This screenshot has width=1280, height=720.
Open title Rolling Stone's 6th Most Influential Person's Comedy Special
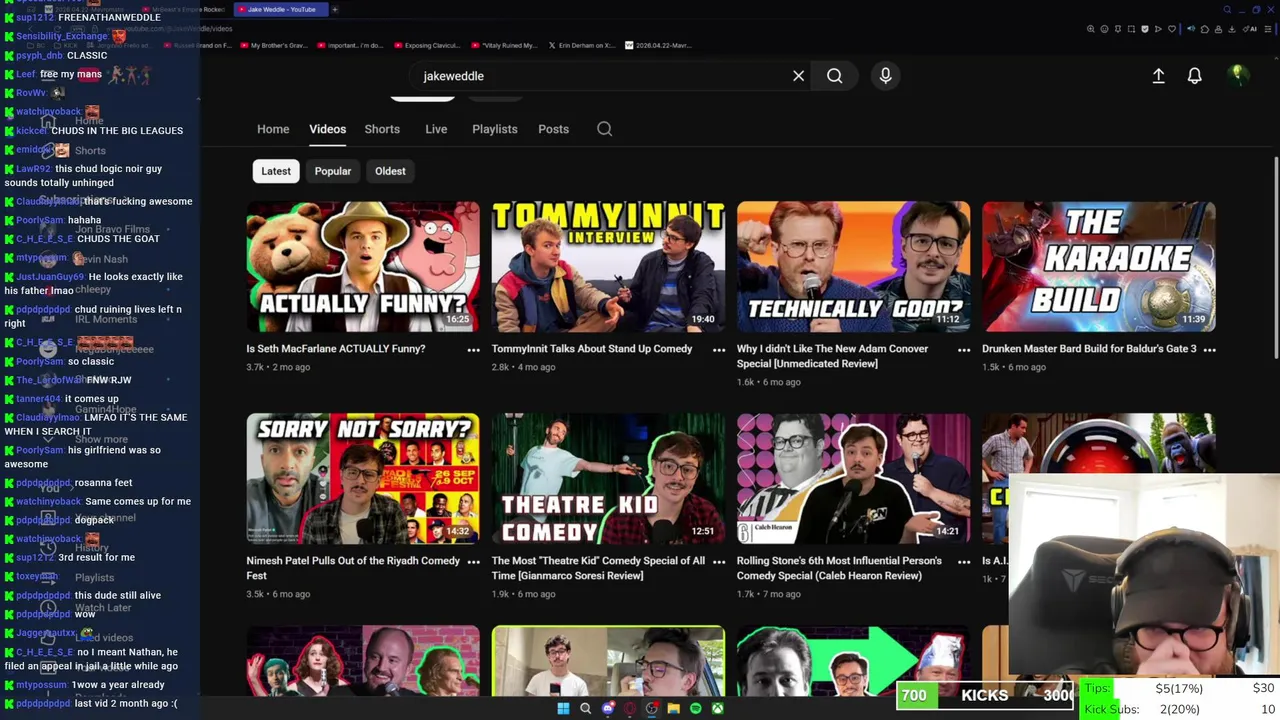pos(839,568)
